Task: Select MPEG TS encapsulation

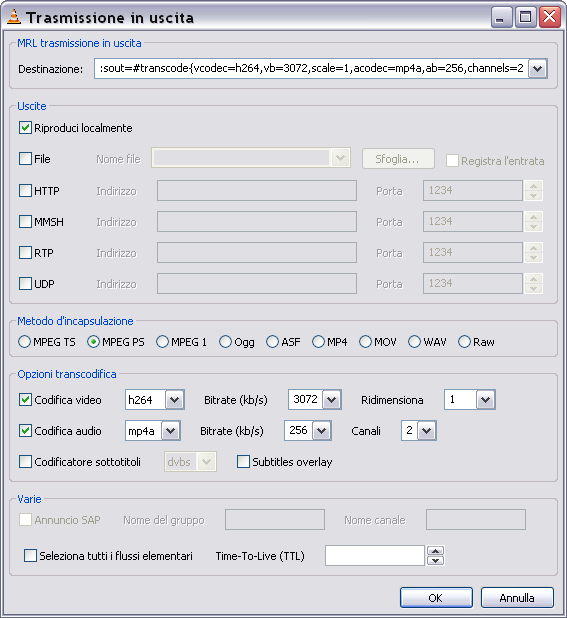Action: pyautogui.click(x=24, y=342)
